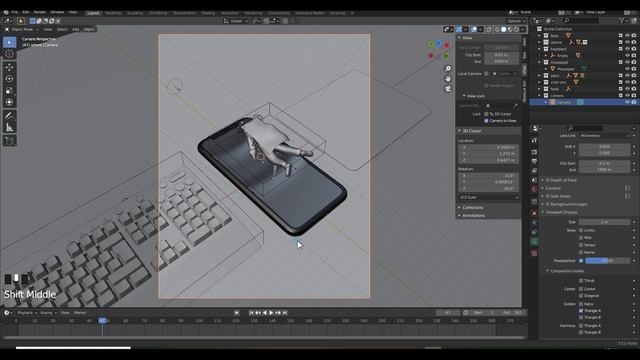Open the World properties tab icon

pos(534,189)
